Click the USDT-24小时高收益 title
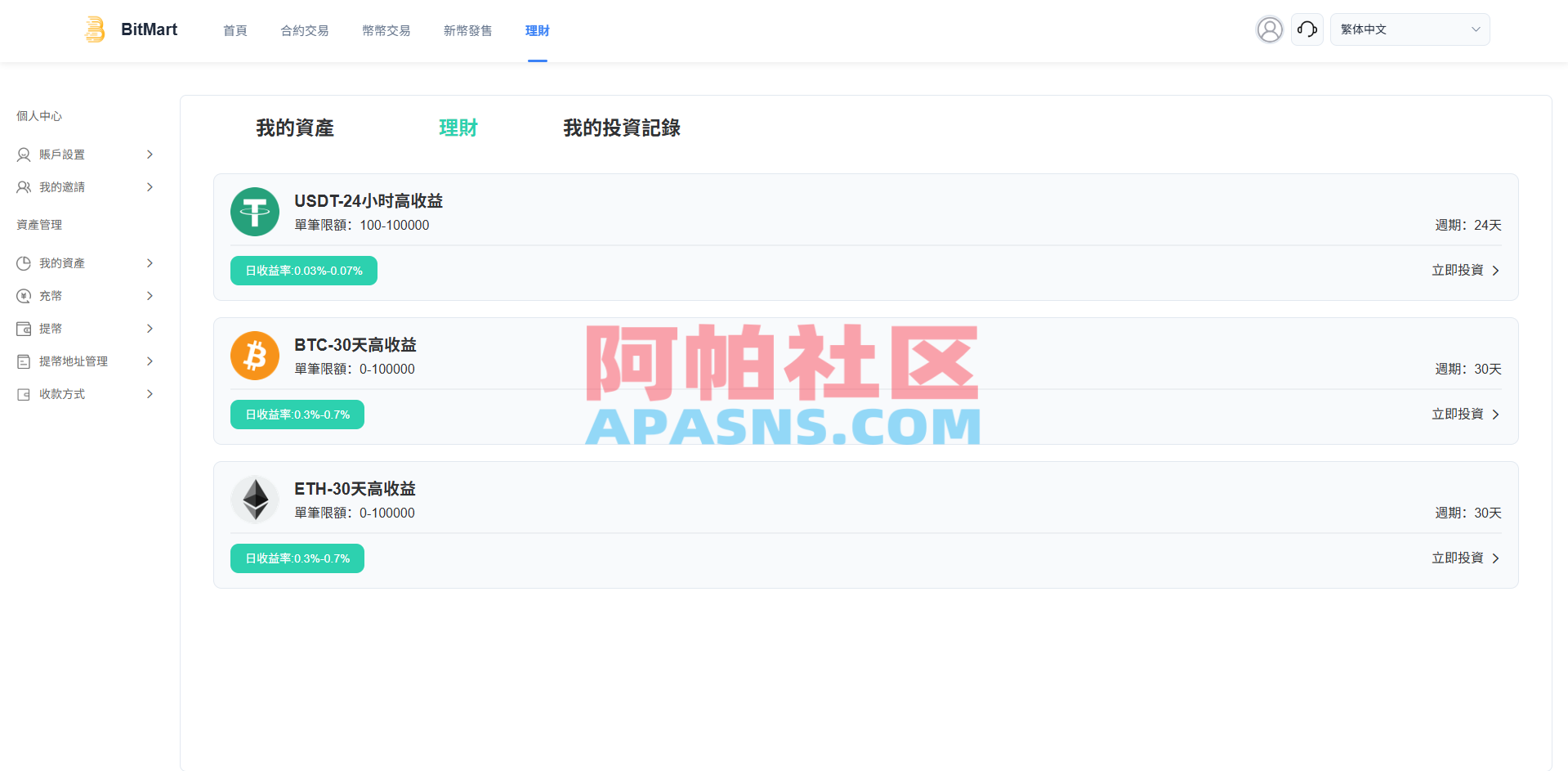This screenshot has height=771, width=1568. coord(369,201)
